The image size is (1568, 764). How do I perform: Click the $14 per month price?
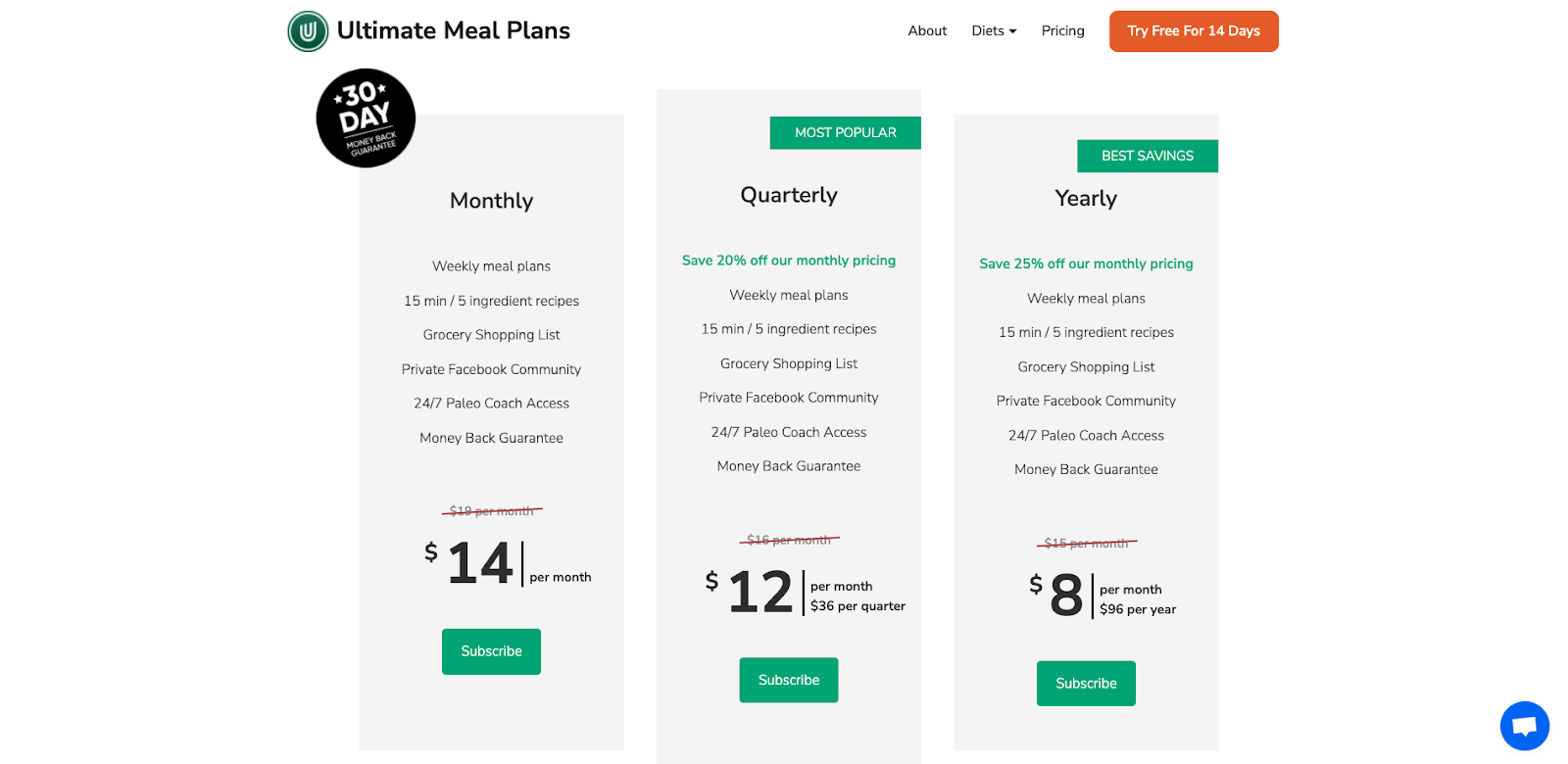[x=508, y=564]
